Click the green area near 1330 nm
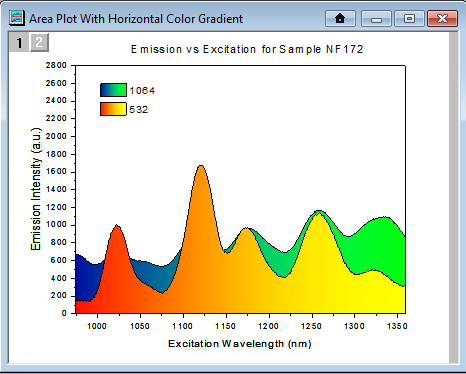The height and width of the screenshot is (374, 466). pos(380,243)
